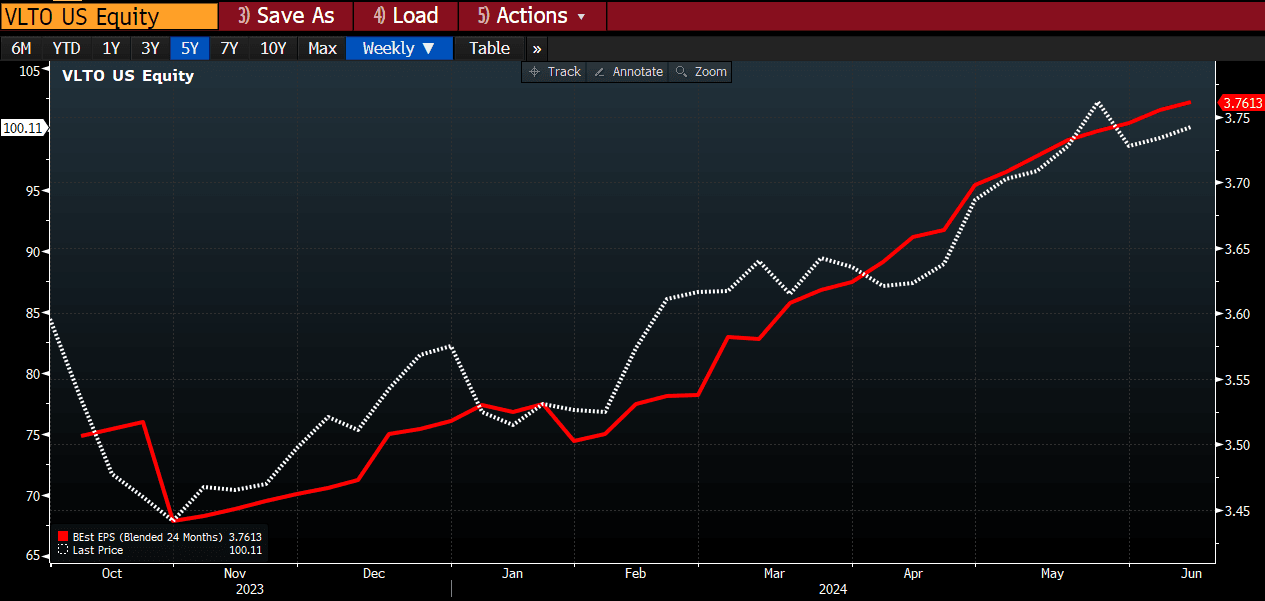Viewport: 1265px width, 601px height.
Task: Click the VLTO US Equity ticker field
Action: coord(109,16)
